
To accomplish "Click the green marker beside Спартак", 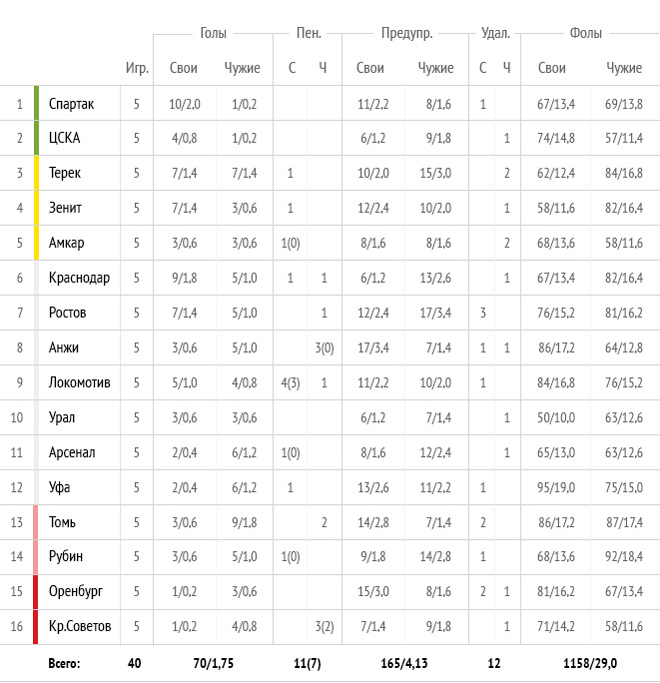I will point(37,103).
